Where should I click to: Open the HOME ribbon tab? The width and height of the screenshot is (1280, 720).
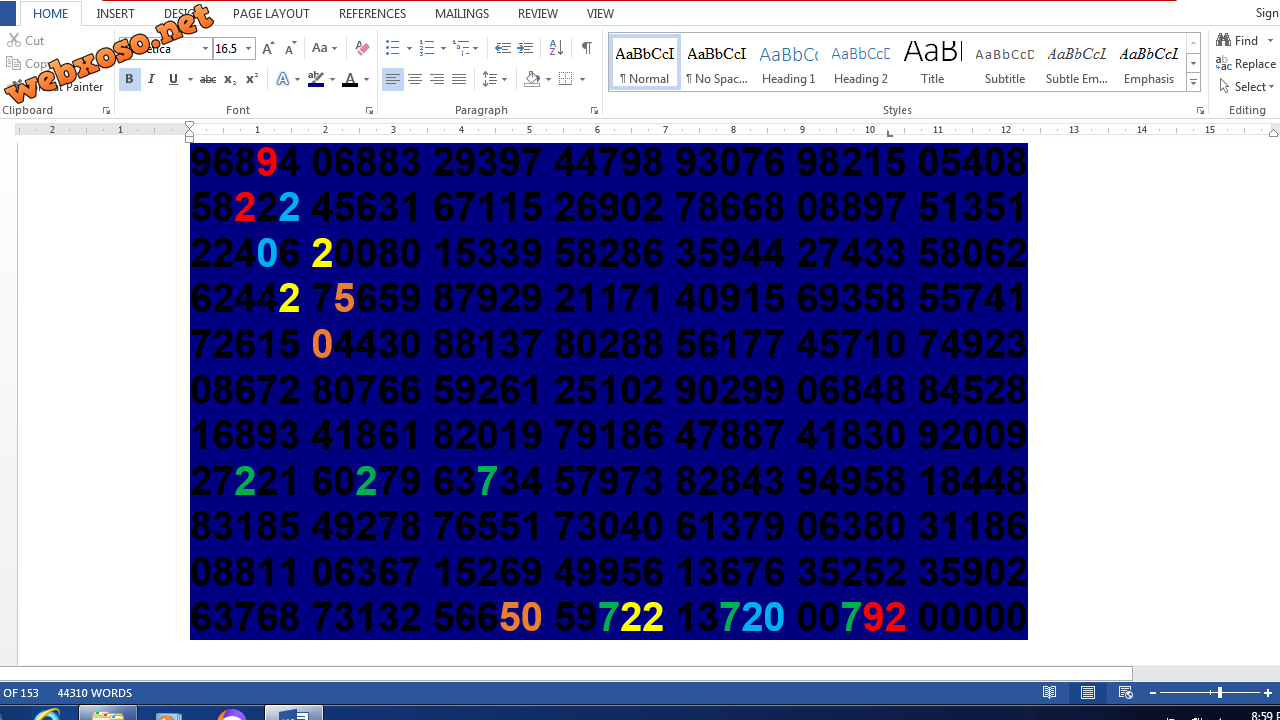[x=51, y=14]
